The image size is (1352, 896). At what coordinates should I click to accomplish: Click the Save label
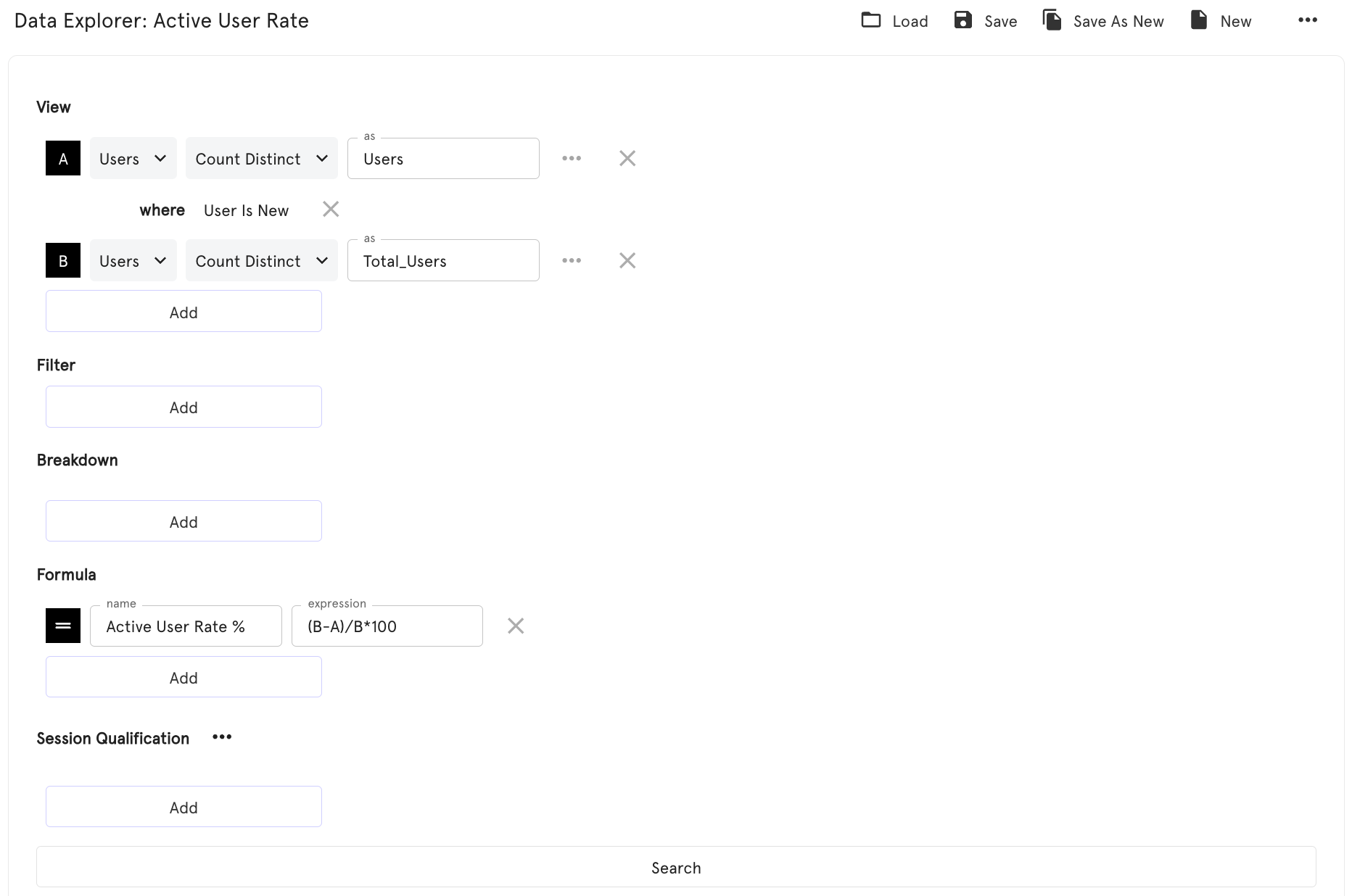[1001, 22]
